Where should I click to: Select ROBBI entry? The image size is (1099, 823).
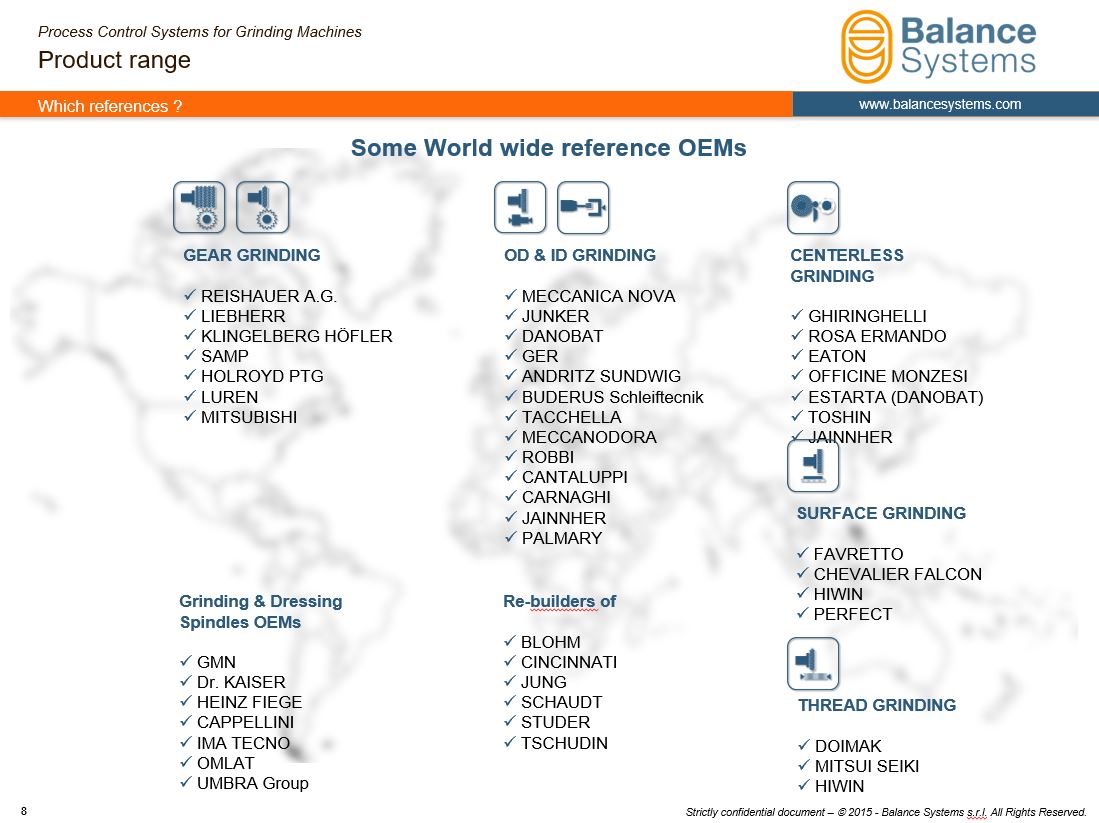point(548,457)
